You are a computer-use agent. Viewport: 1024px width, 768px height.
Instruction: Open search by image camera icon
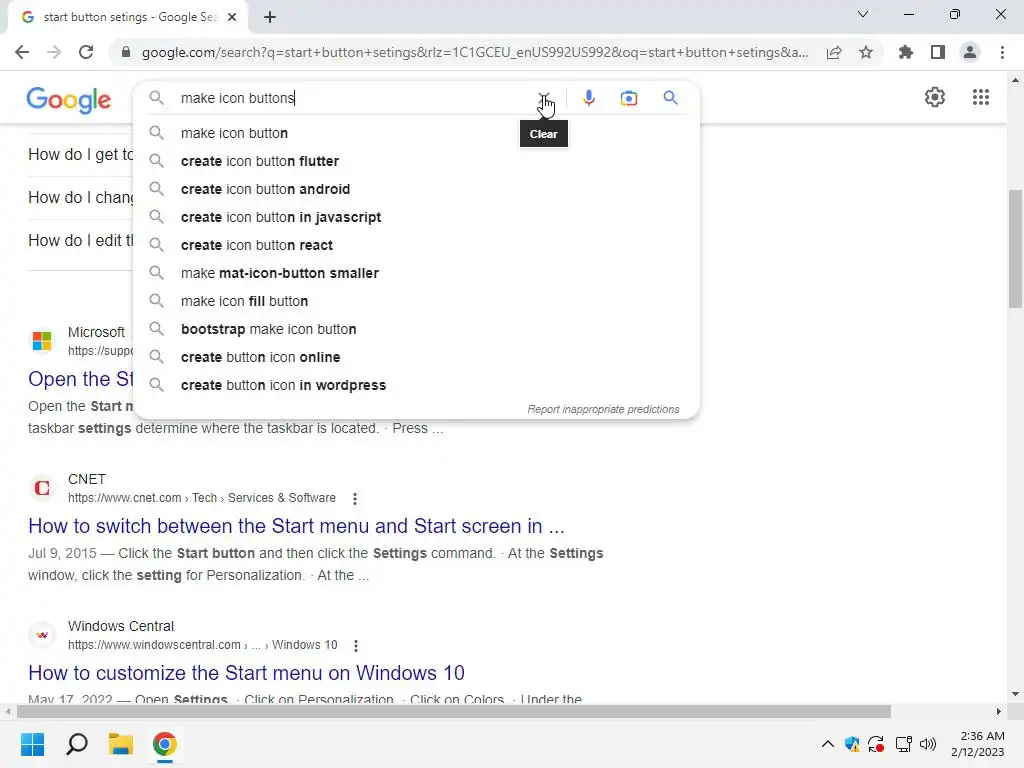point(629,98)
